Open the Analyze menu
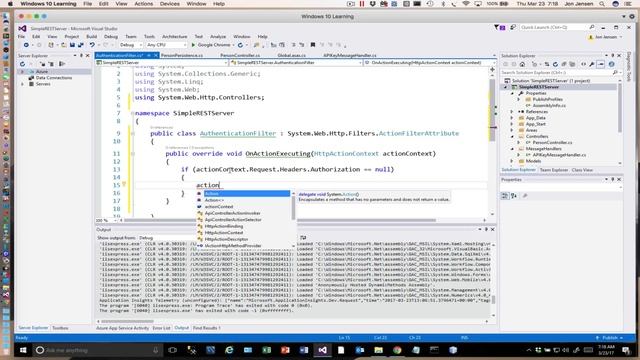 pyautogui.click(x=218, y=37)
